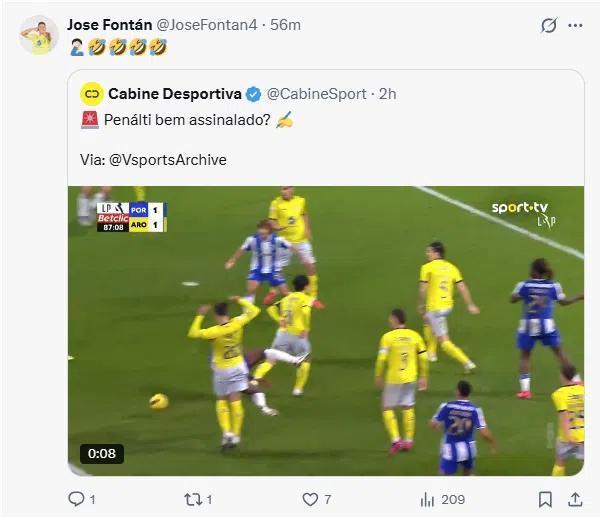Click the reply comment icon

pyautogui.click(x=76, y=498)
